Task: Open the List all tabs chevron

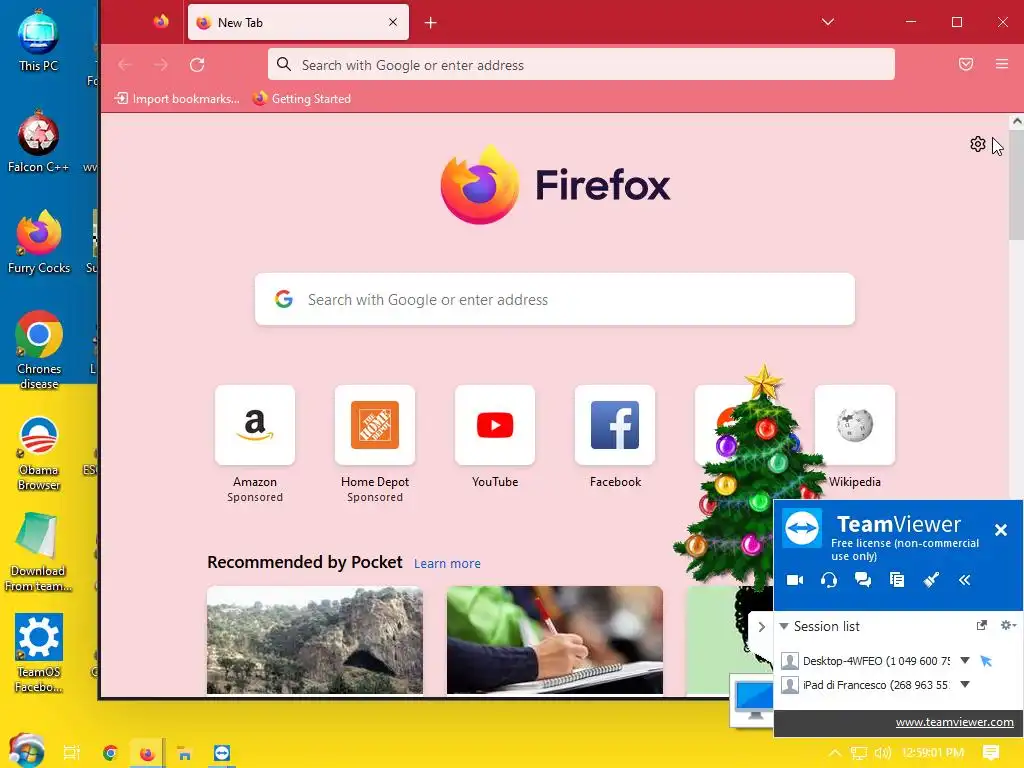Action: [x=828, y=22]
